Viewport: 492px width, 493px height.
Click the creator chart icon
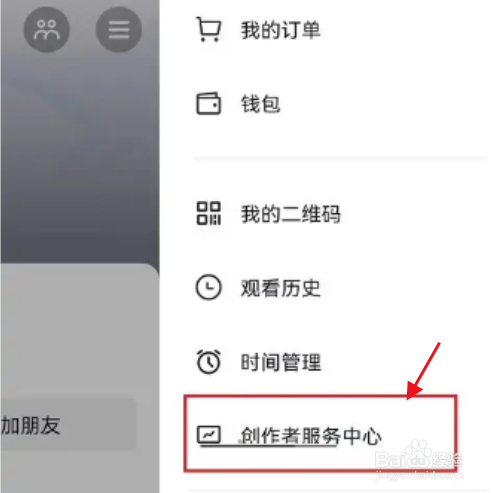tap(209, 434)
